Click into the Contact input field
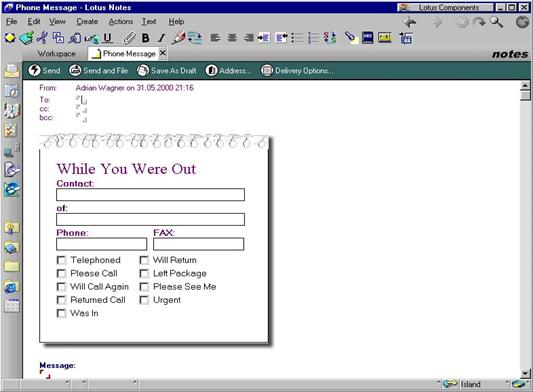The width and height of the screenshot is (533, 392). click(x=150, y=195)
